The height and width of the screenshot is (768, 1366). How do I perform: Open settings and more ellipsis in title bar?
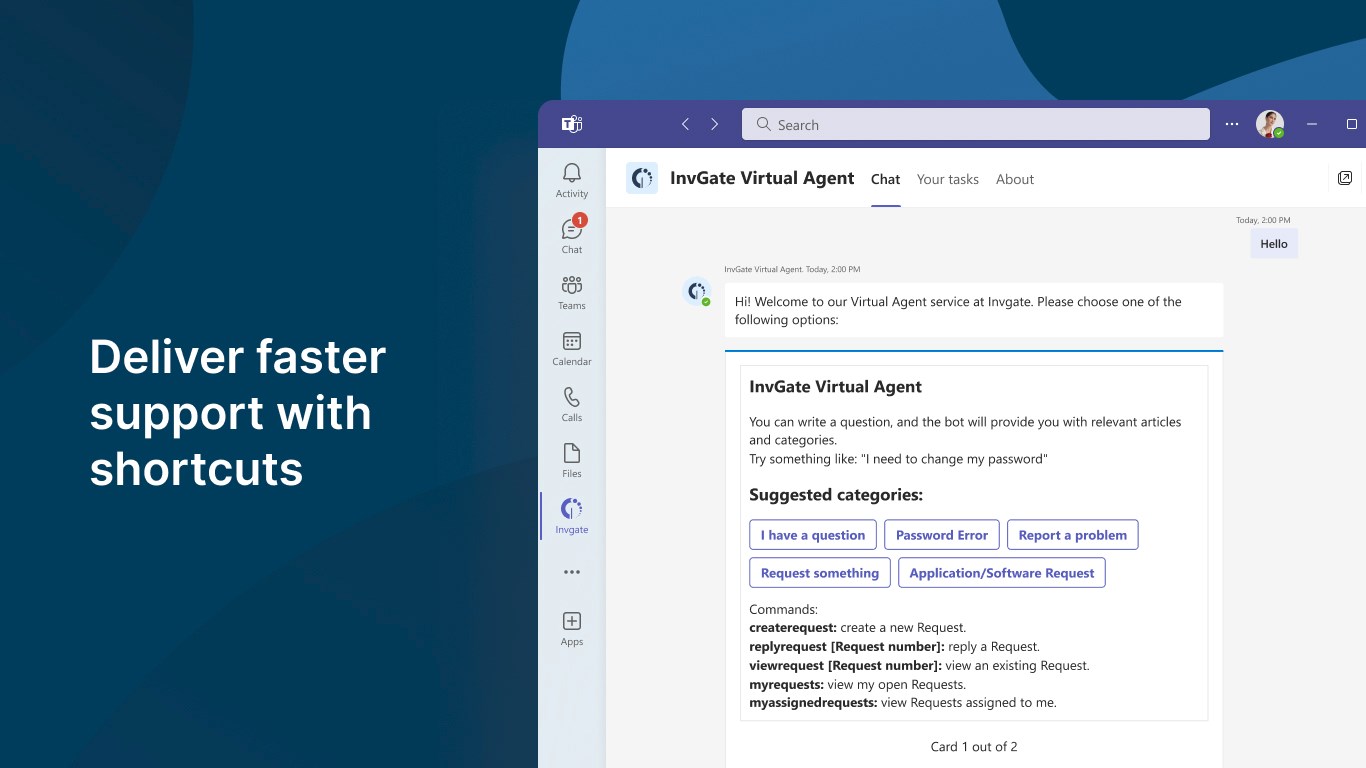(1232, 124)
